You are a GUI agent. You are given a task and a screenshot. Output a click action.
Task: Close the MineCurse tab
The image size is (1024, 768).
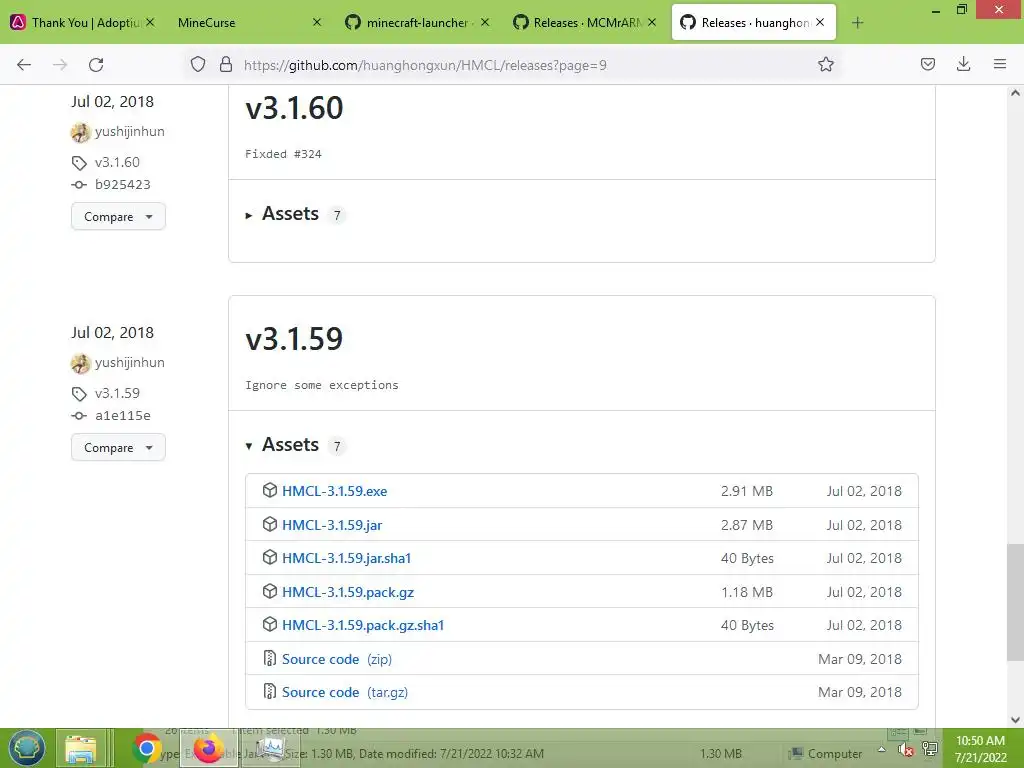(317, 22)
